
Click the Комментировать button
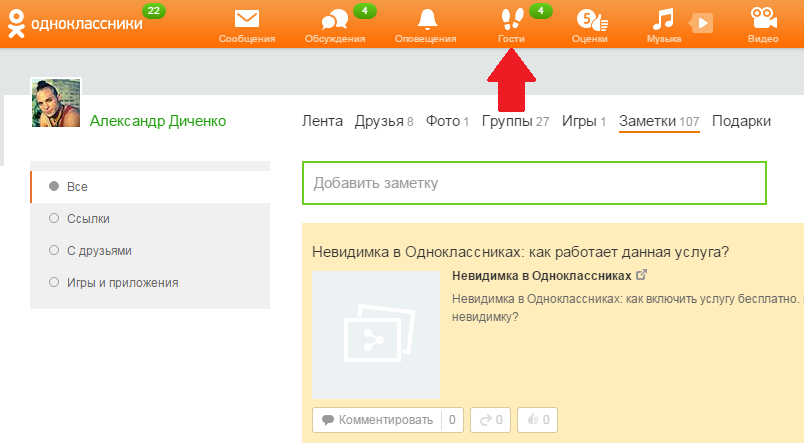(x=388, y=420)
